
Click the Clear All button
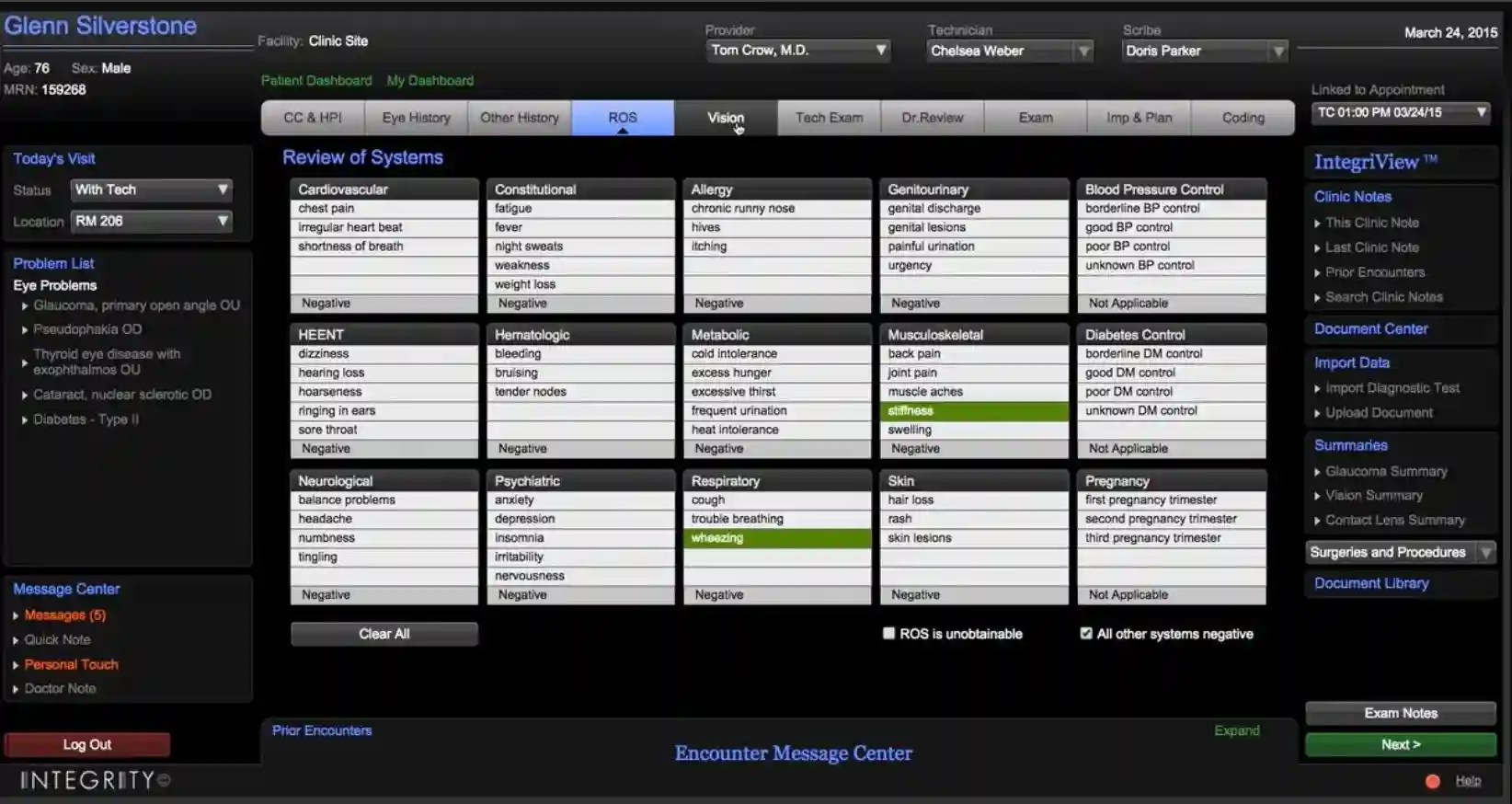384,634
